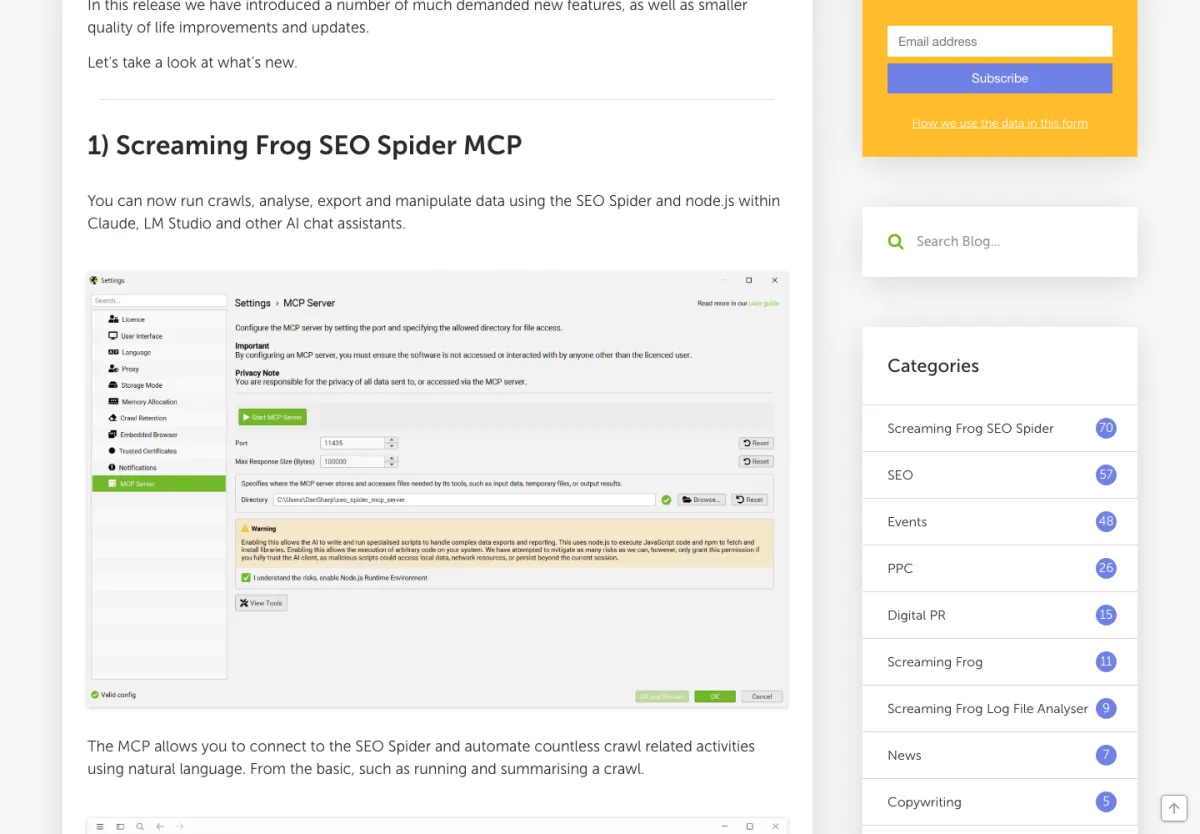Click the User Interface monitor icon
This screenshot has width=1200, height=834.
tap(113, 336)
